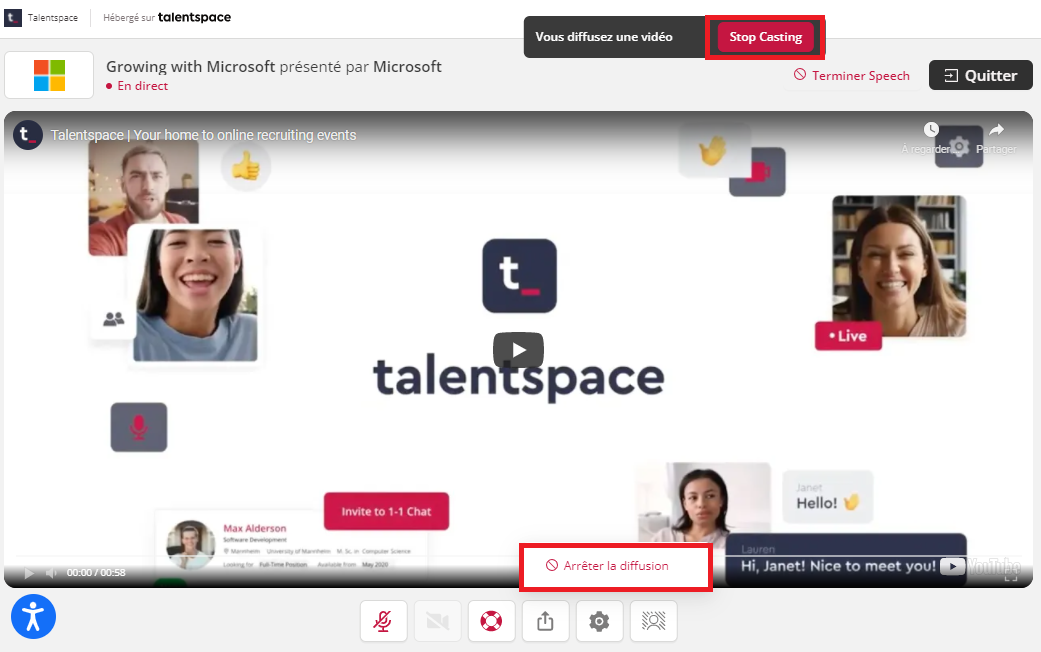1041x652 pixels.
Task: Click the 'Growing with Microsoft' event title
Action: pyautogui.click(x=191, y=67)
